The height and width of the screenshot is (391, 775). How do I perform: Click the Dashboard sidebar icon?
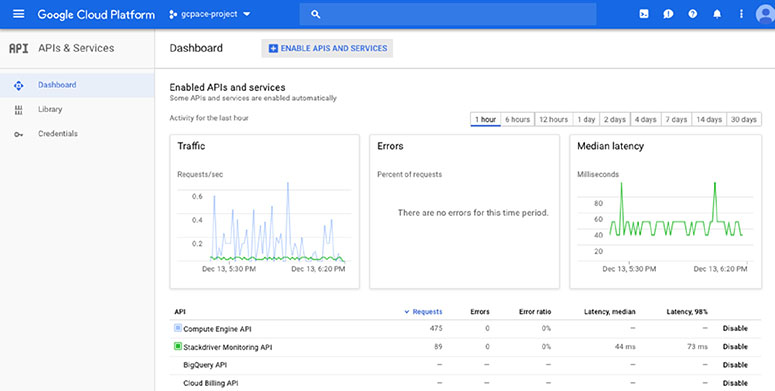(x=18, y=86)
